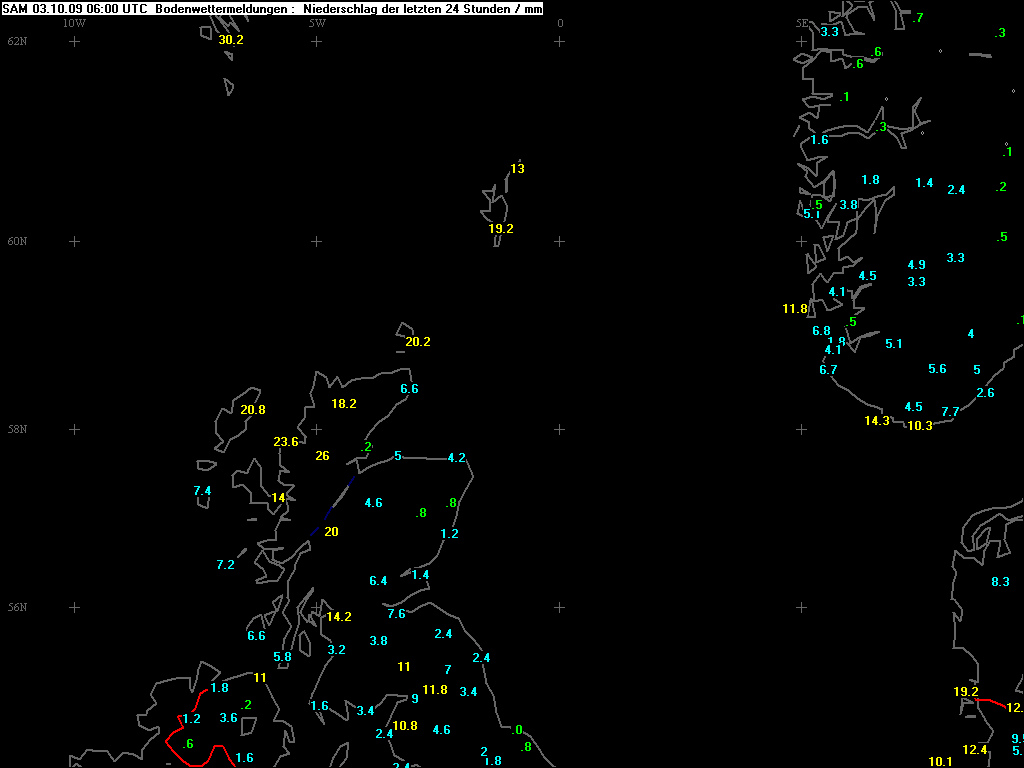
Task: Click the 20.8 station reading
Action: 253,410
